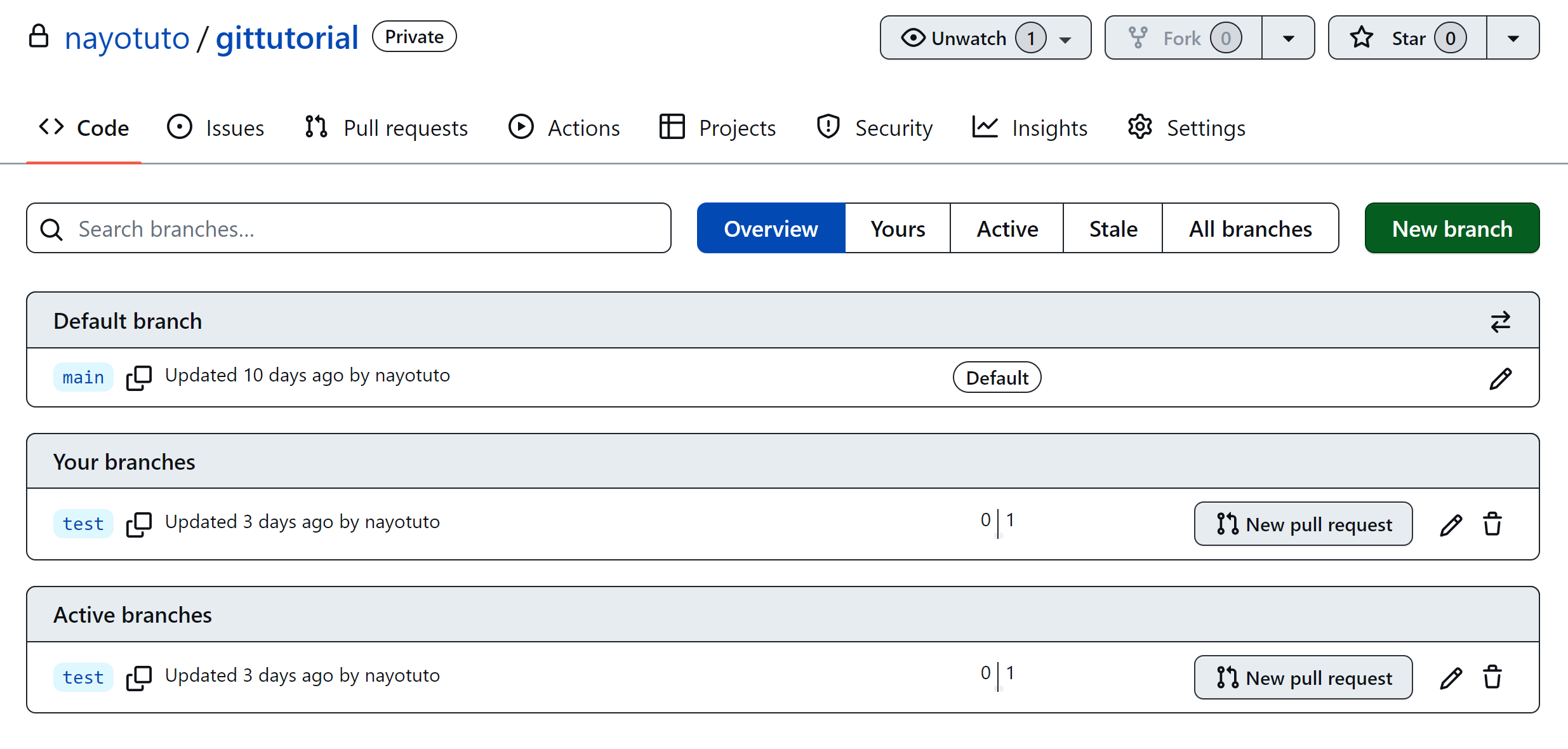Create a new branch

pyautogui.click(x=1451, y=229)
